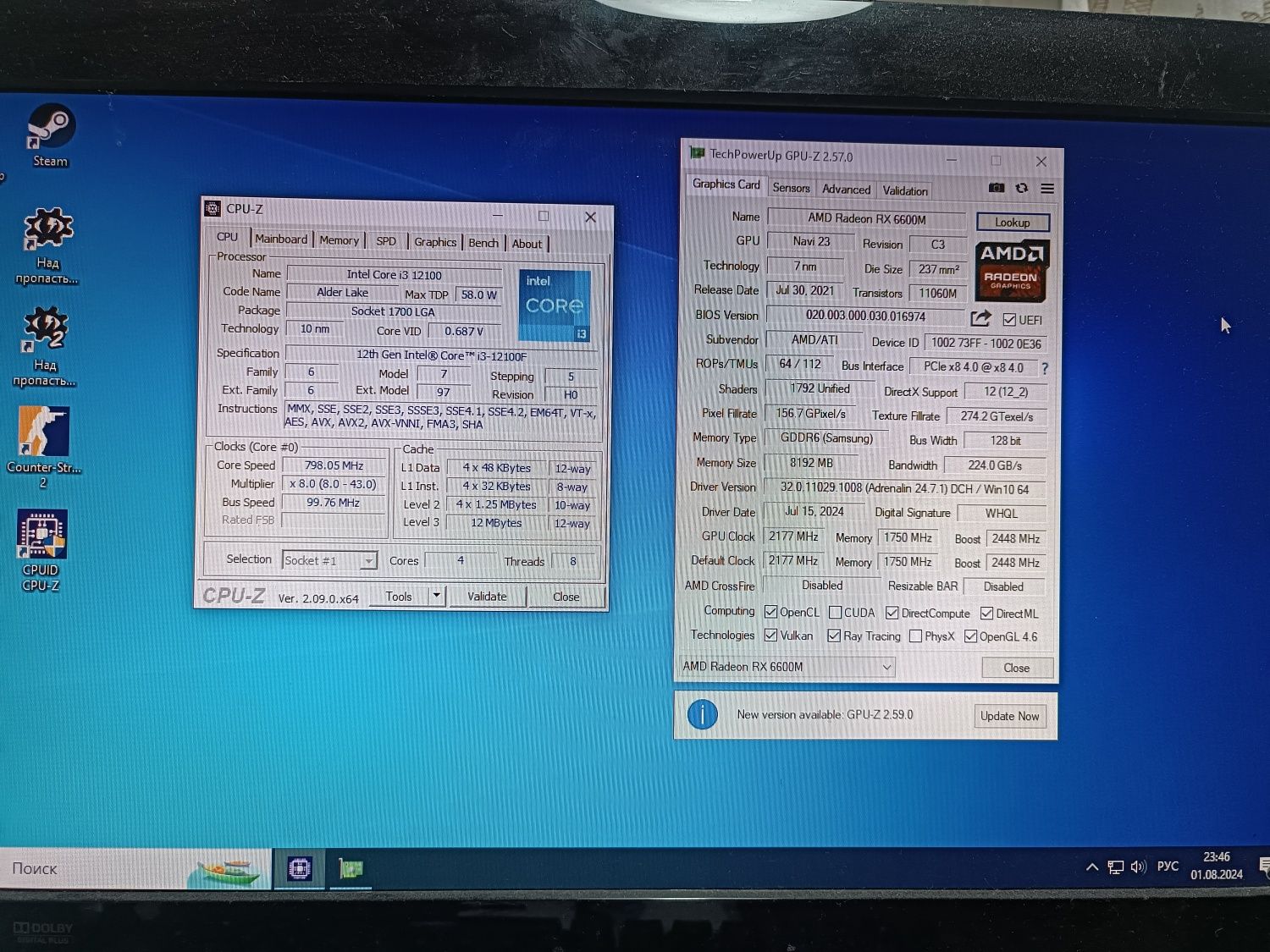Click the Close button in CPU-Z

[x=566, y=597]
